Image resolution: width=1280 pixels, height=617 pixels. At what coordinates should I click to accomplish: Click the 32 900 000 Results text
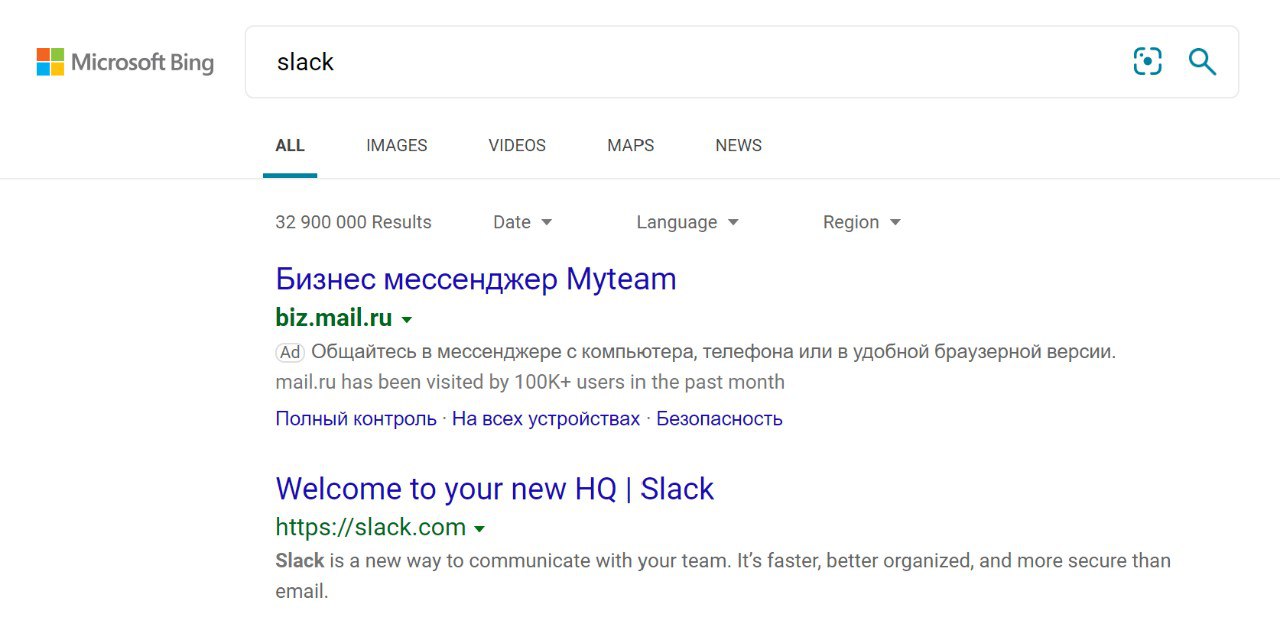coord(354,222)
